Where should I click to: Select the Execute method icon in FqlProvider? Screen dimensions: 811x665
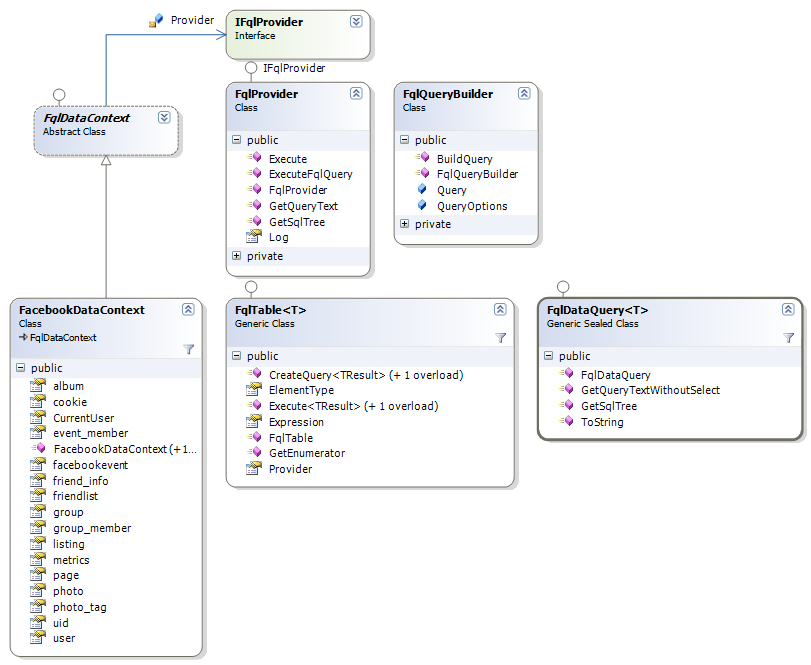point(254,158)
